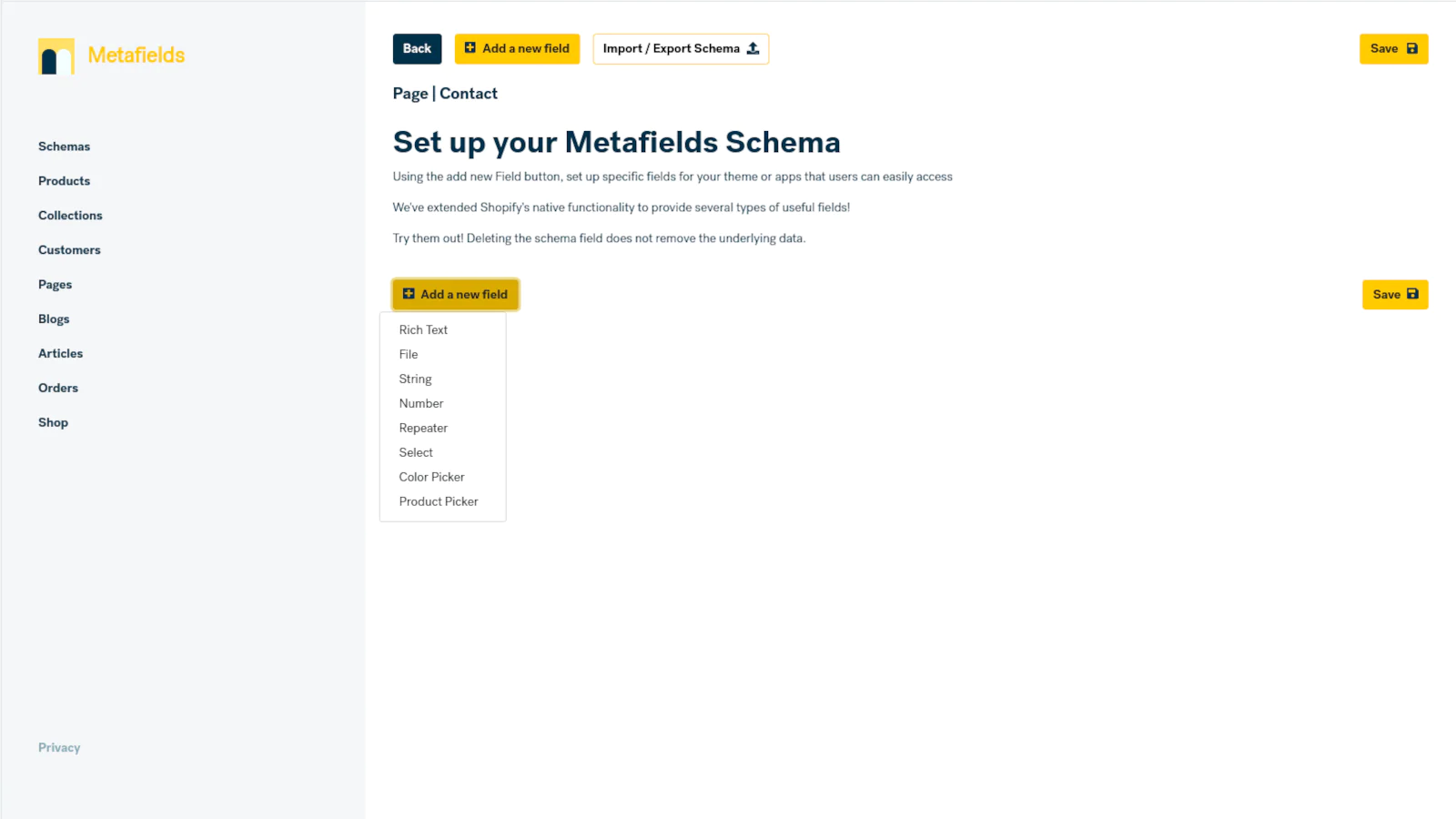Select the Repeater field type

pos(423,429)
